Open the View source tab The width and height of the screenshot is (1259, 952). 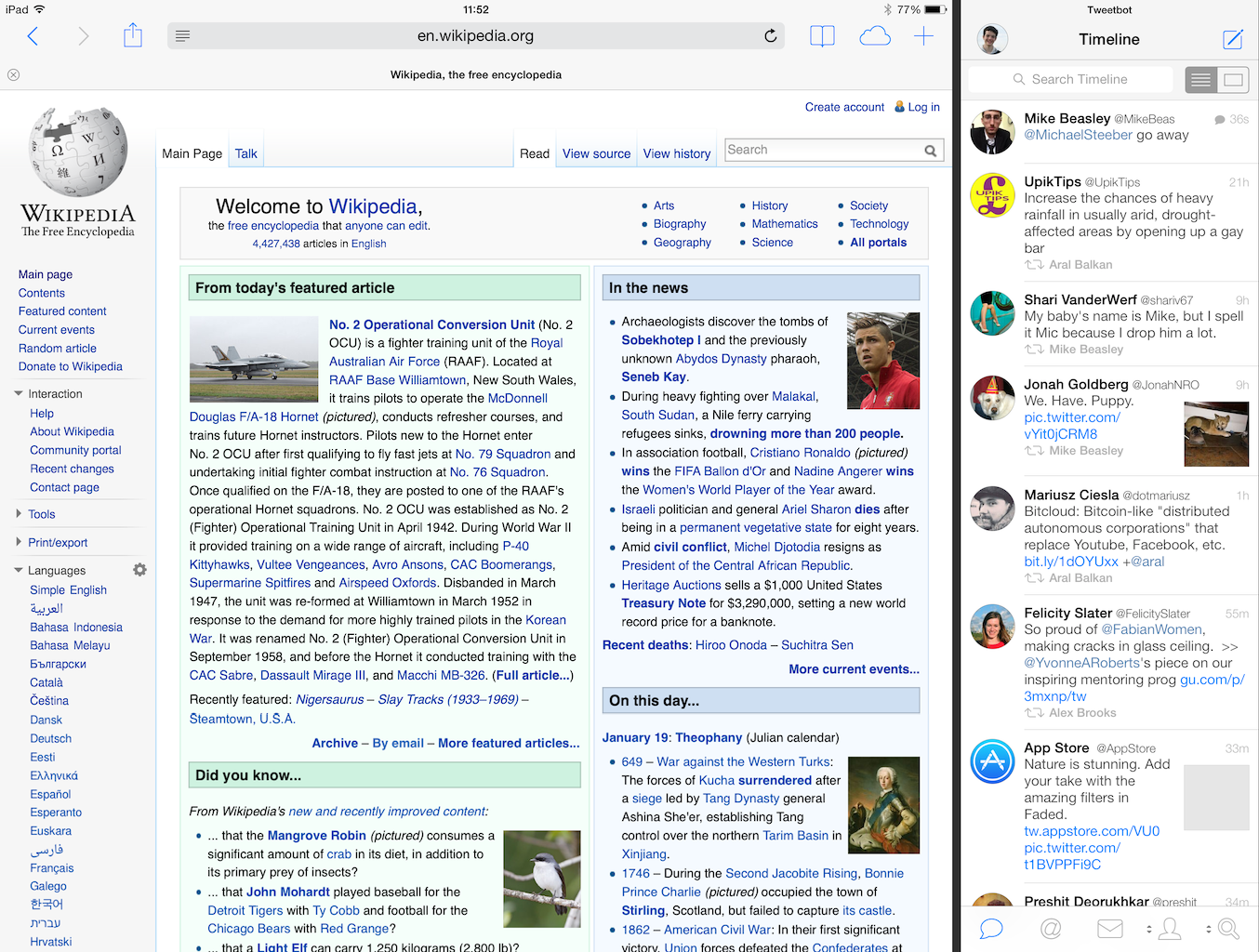point(596,153)
